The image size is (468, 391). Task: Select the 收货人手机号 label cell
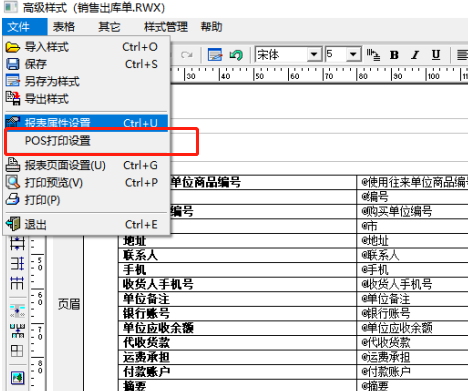[x=238, y=284]
